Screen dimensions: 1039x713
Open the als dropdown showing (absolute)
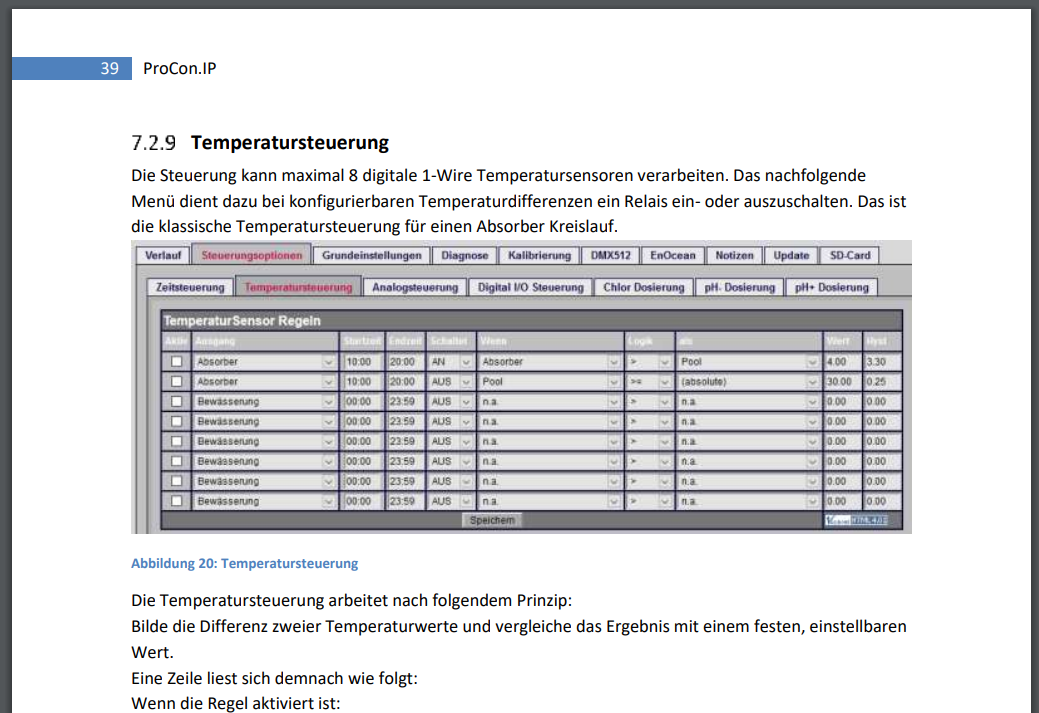click(749, 382)
